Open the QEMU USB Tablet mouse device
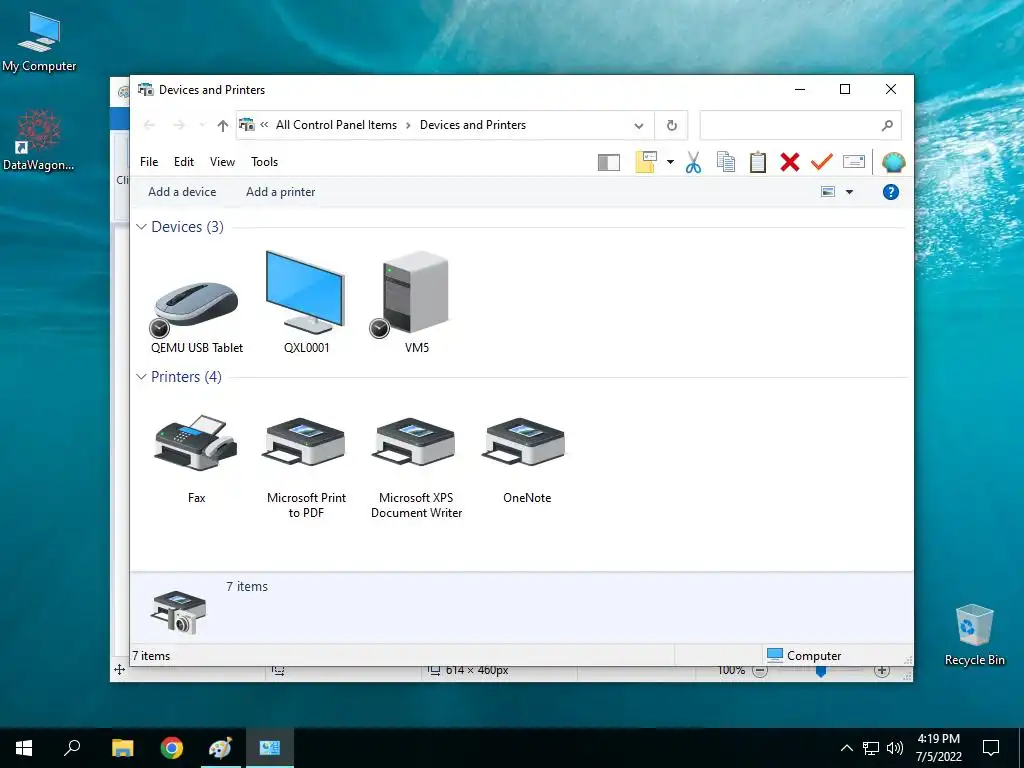The height and width of the screenshot is (768, 1024). [197, 306]
